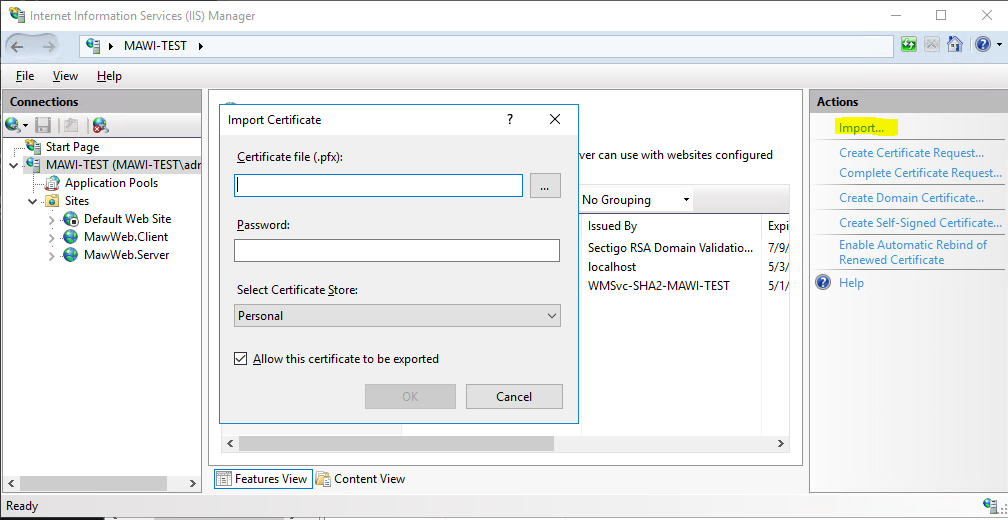Click right arrow of certificate list scrollbar
The width and height of the screenshot is (1008, 520).
point(781,444)
